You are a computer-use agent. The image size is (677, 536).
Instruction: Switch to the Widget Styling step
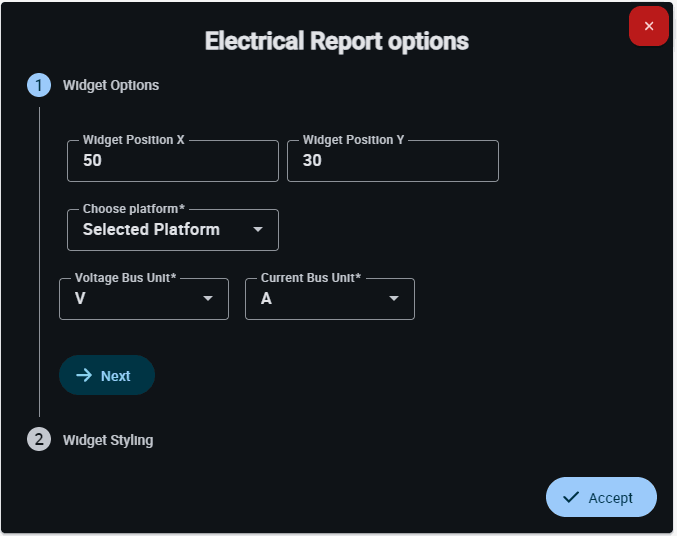point(108,439)
